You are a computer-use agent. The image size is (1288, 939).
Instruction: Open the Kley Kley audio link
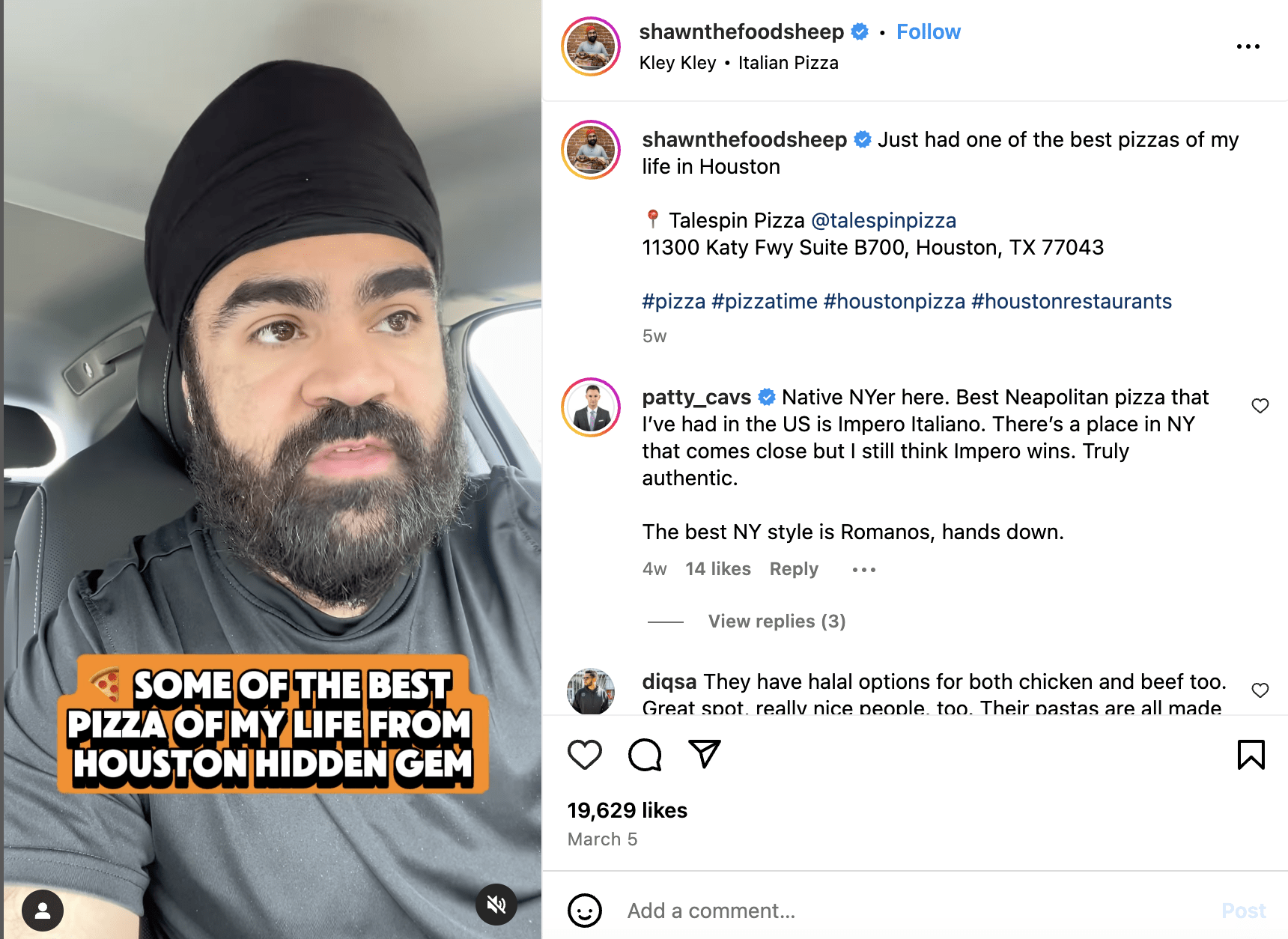pyautogui.click(x=678, y=63)
